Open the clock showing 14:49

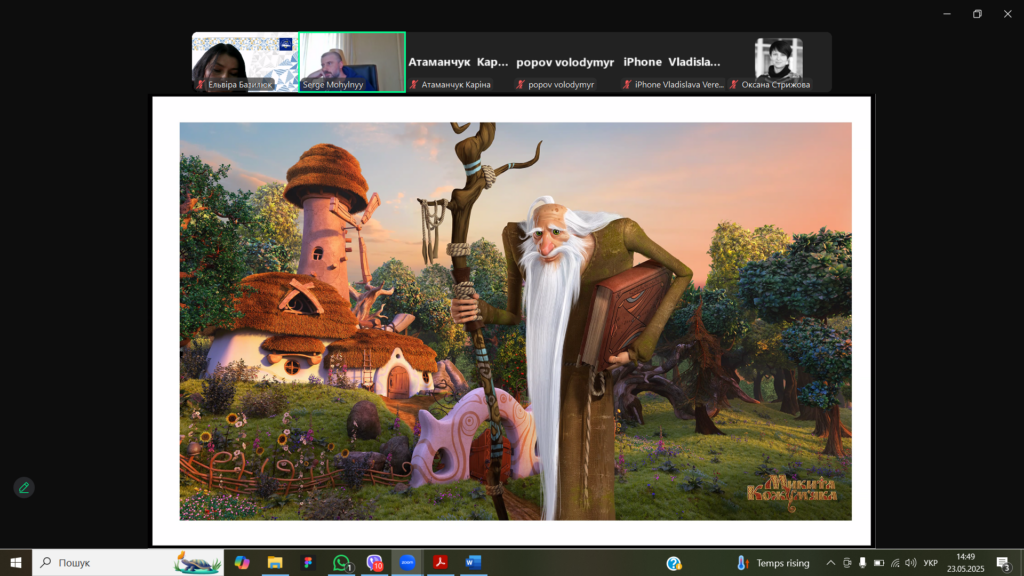point(965,563)
